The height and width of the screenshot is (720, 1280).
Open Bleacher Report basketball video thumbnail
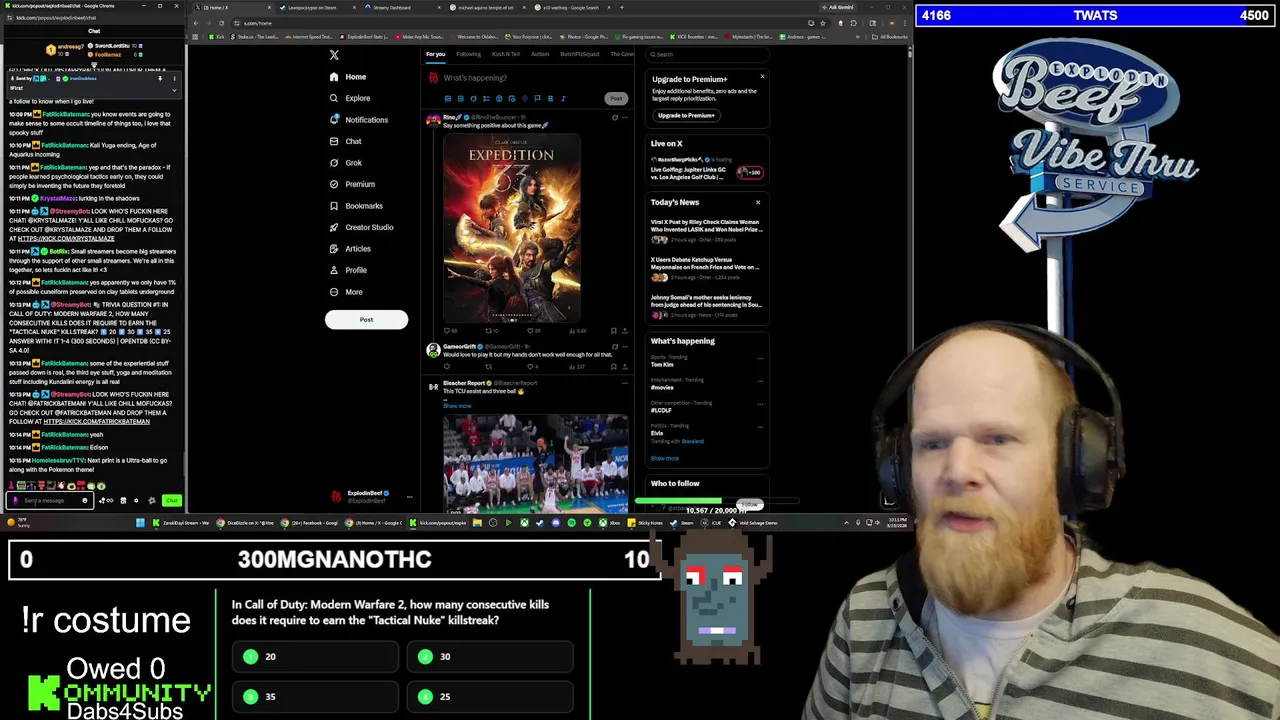click(536, 464)
